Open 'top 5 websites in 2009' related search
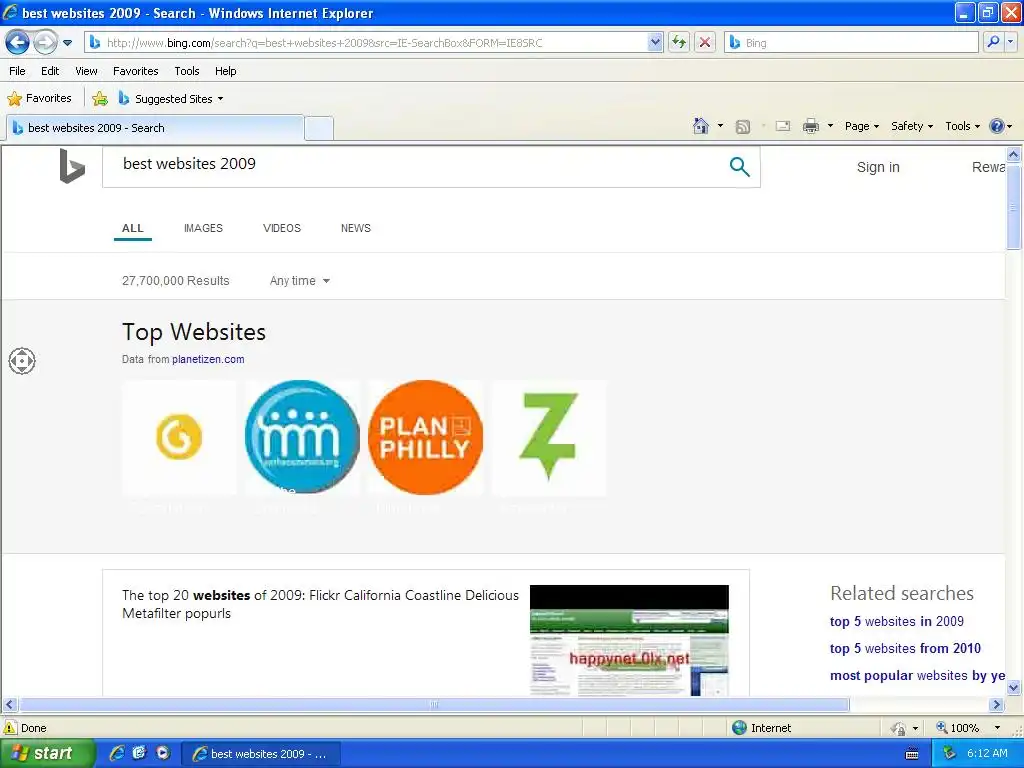1024x768 pixels. 897,622
